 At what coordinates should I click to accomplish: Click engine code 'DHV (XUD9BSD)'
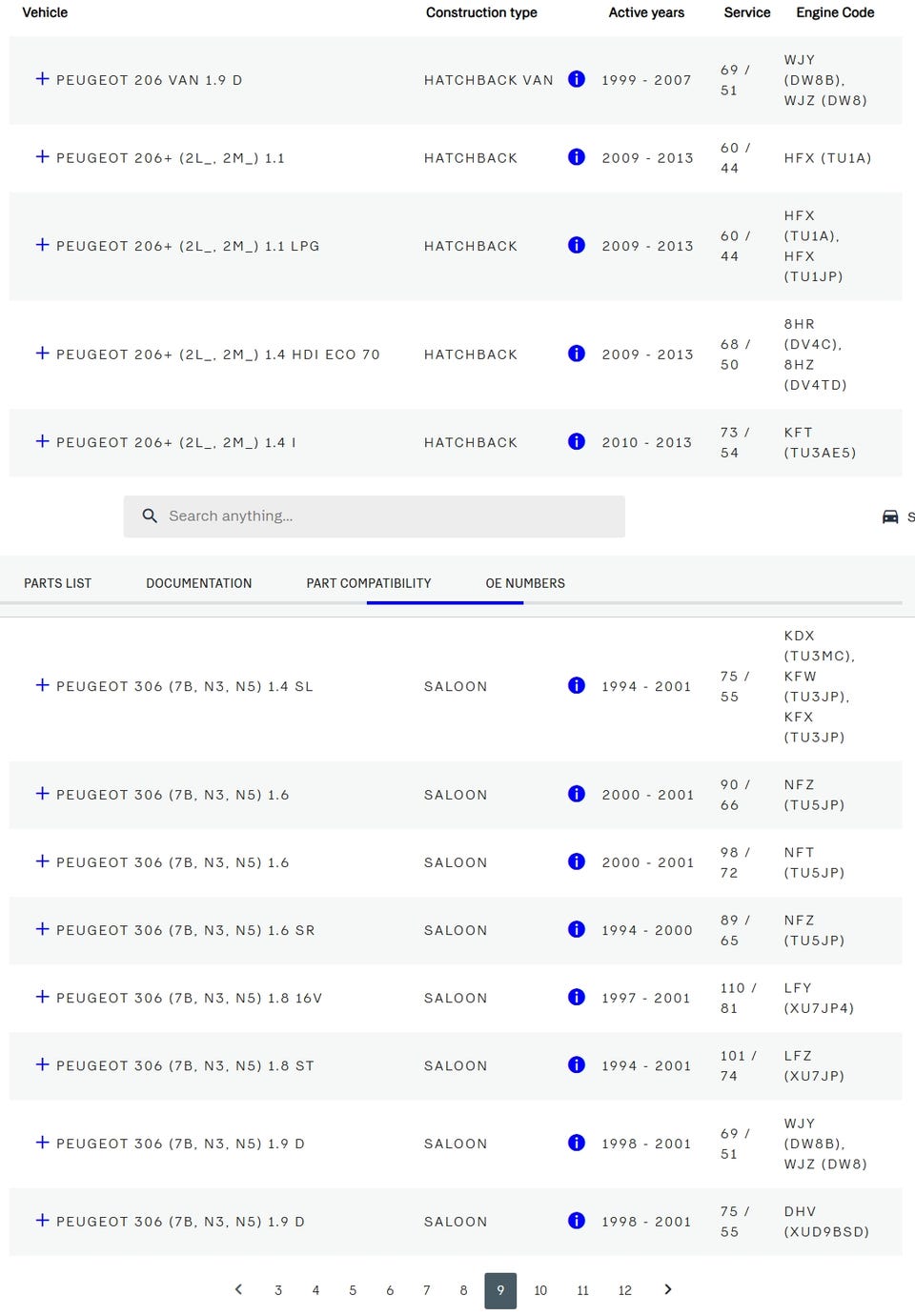point(826,1221)
